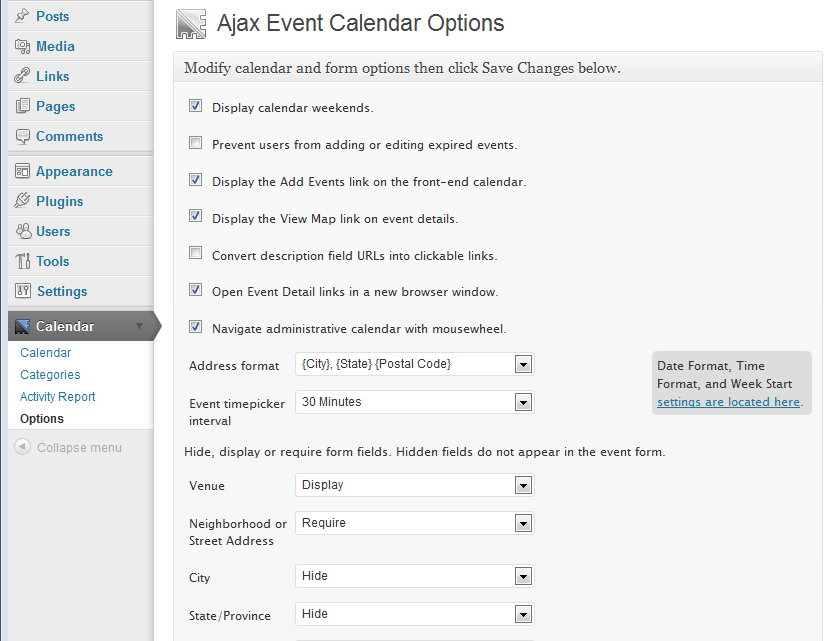Click the Media icon in sidebar
This screenshot has height=641, width=827.
pyautogui.click(x=22, y=46)
